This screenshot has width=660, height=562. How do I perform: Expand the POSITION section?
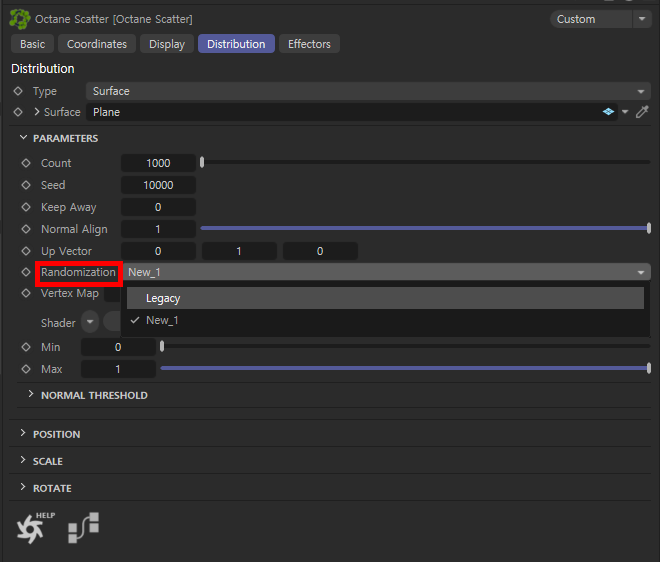[23, 433]
